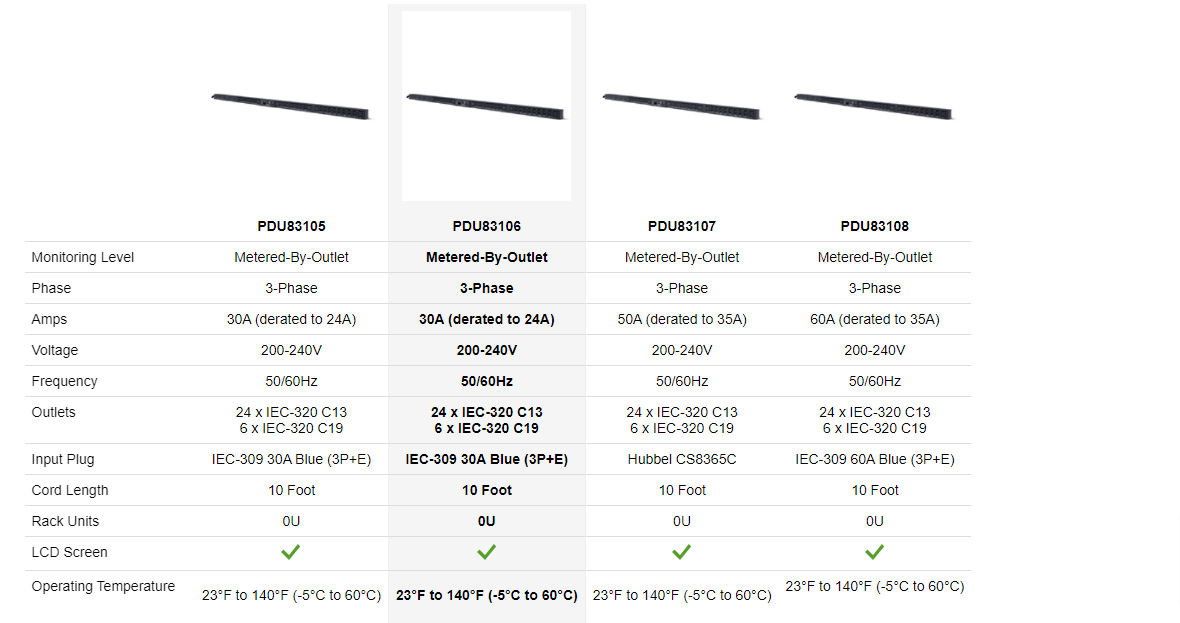The height and width of the screenshot is (623, 1180).
Task: Click the Hubbel CS8365C input plug cell
Action: coord(682,459)
